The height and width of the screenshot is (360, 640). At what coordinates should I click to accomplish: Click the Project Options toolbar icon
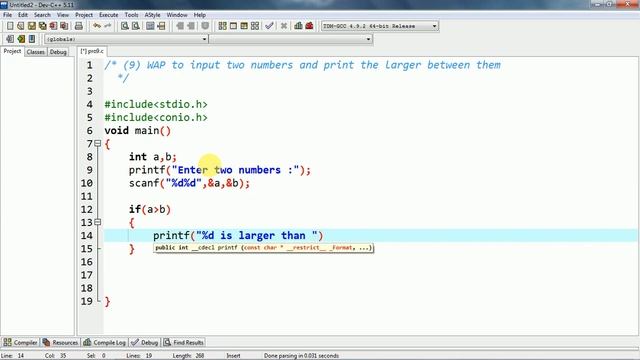tap(205, 26)
